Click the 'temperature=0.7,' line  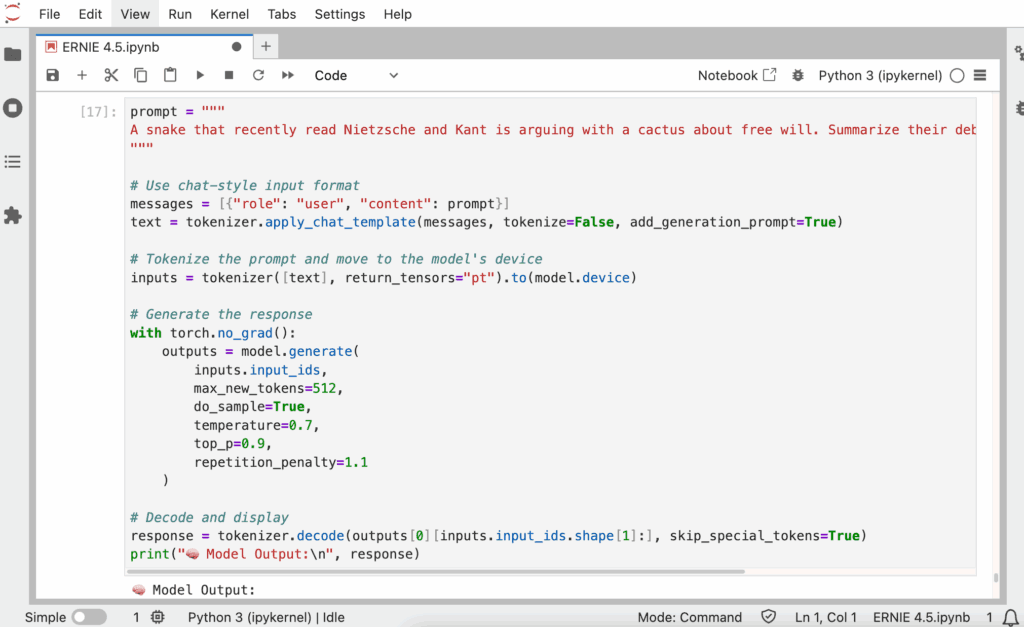256,425
